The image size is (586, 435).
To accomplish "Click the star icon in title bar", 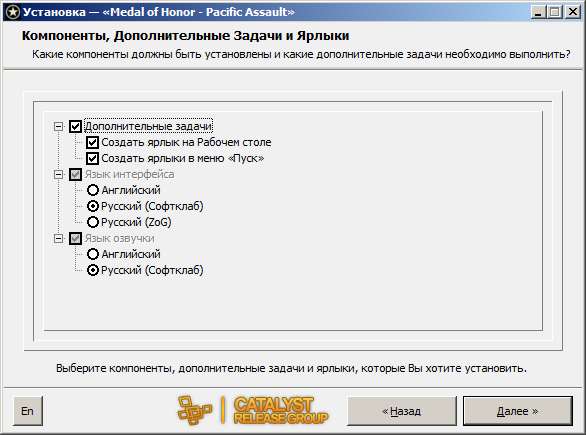I will coord(13,12).
